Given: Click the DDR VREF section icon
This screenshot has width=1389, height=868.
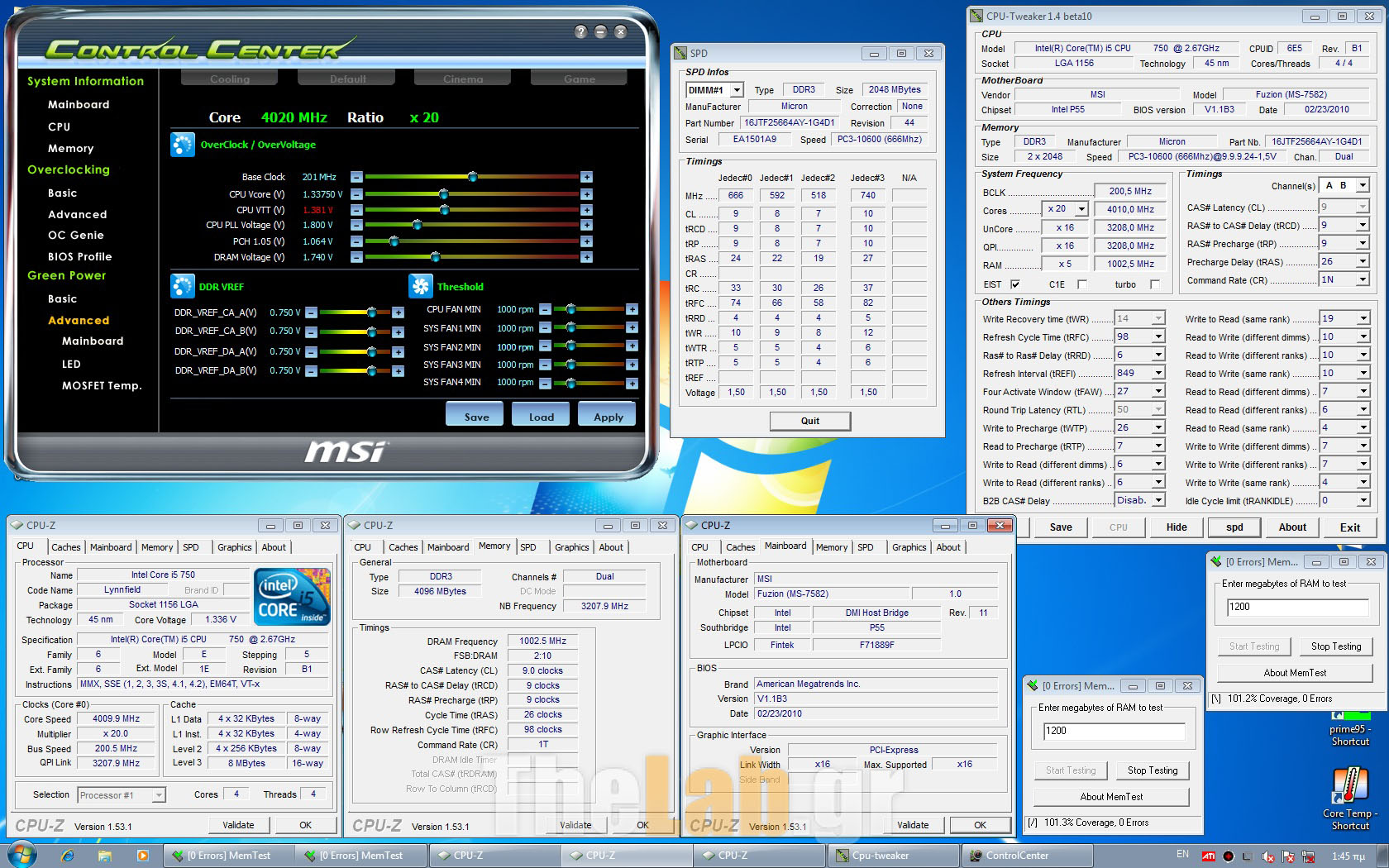Looking at the screenshot, I should 182,286.
